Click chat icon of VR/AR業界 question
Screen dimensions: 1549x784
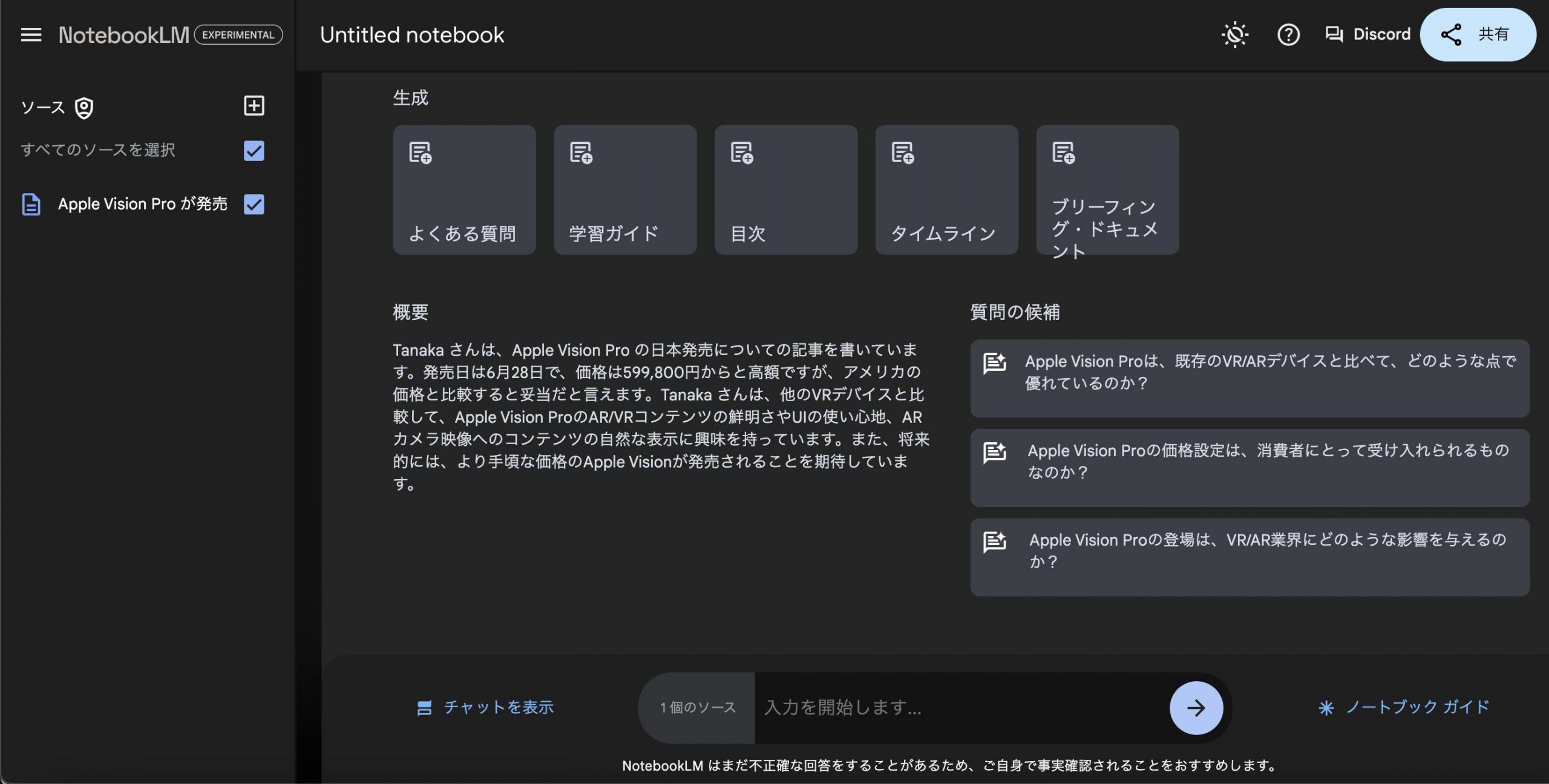pyautogui.click(x=995, y=542)
